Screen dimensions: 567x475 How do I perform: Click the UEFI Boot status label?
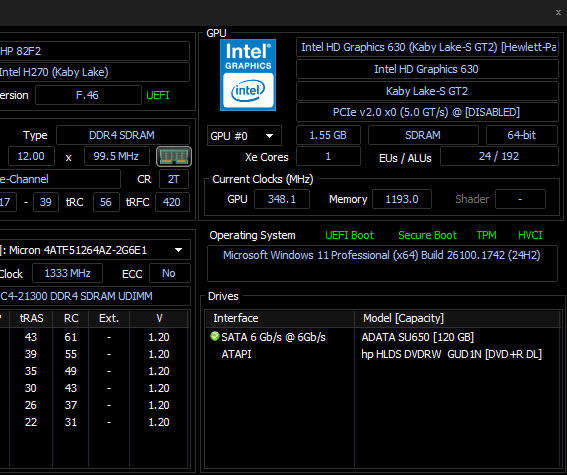tap(349, 235)
